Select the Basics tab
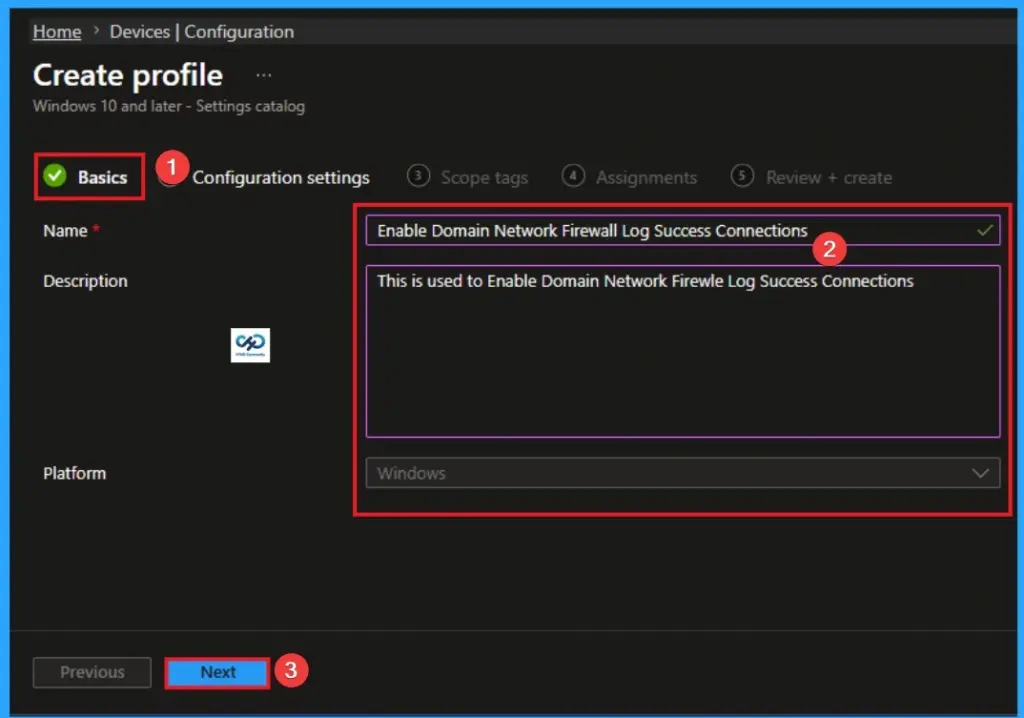 click(100, 176)
